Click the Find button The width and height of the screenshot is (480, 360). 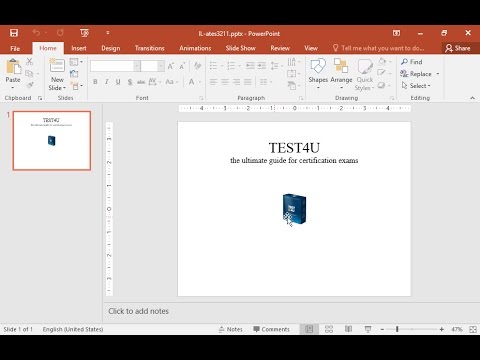pyautogui.click(x=412, y=62)
